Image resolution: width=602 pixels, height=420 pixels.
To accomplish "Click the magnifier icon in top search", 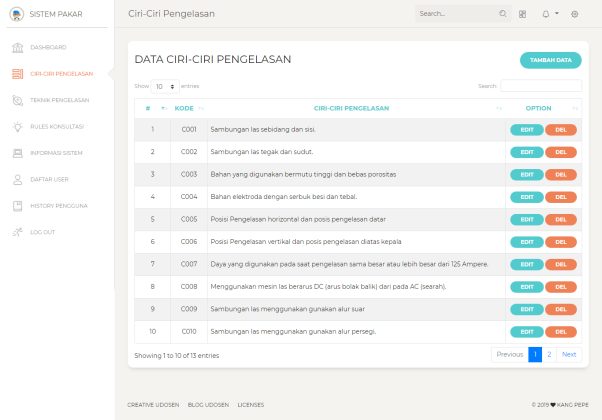I will (503, 14).
